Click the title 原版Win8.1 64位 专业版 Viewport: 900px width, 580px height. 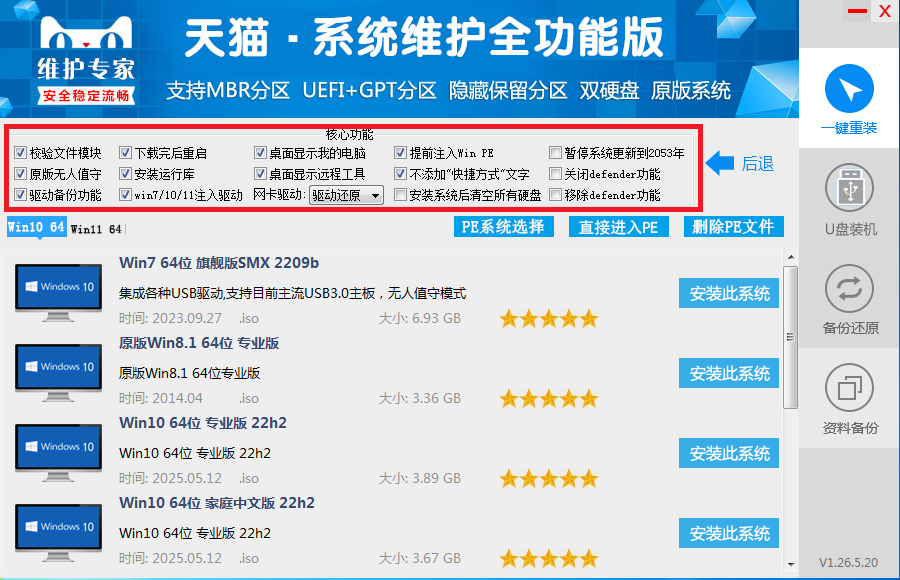click(199, 343)
